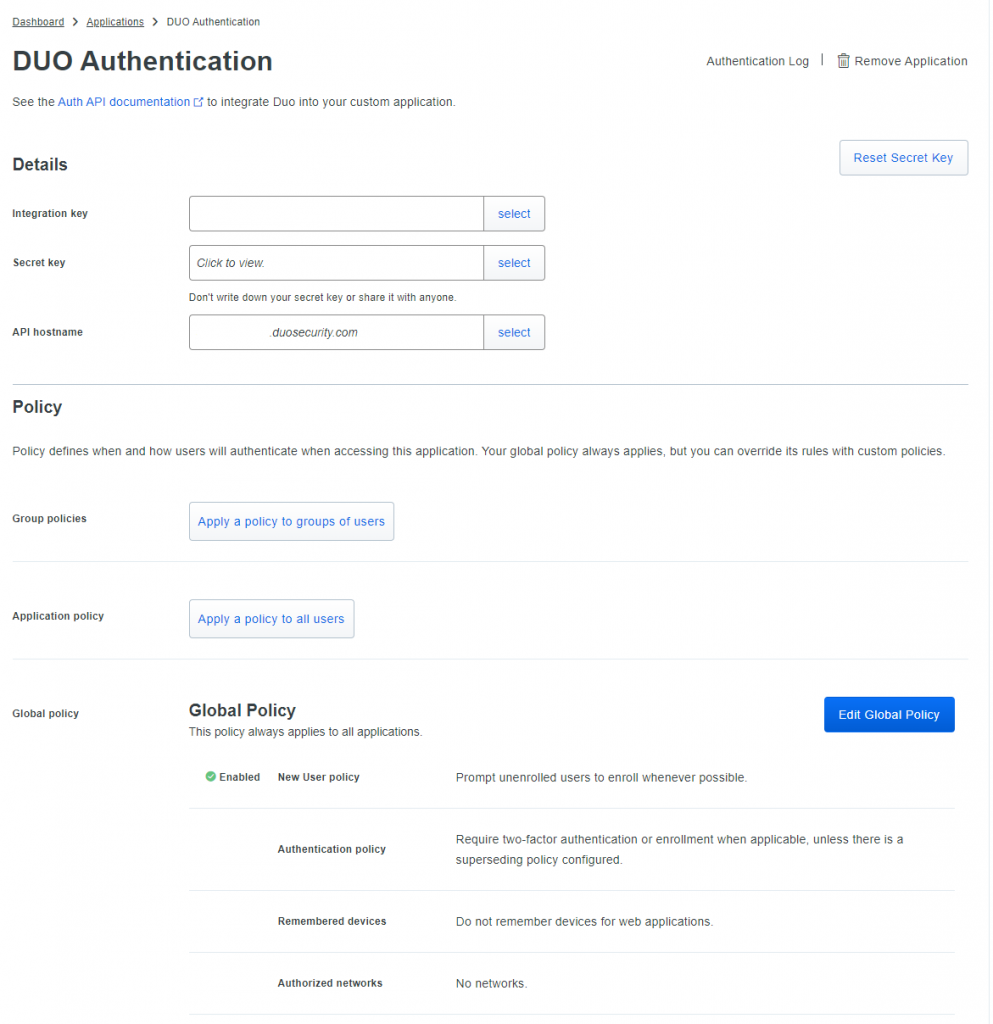993x1024 pixels.
Task: Click the 'Global policy' row label
Action: point(46,713)
